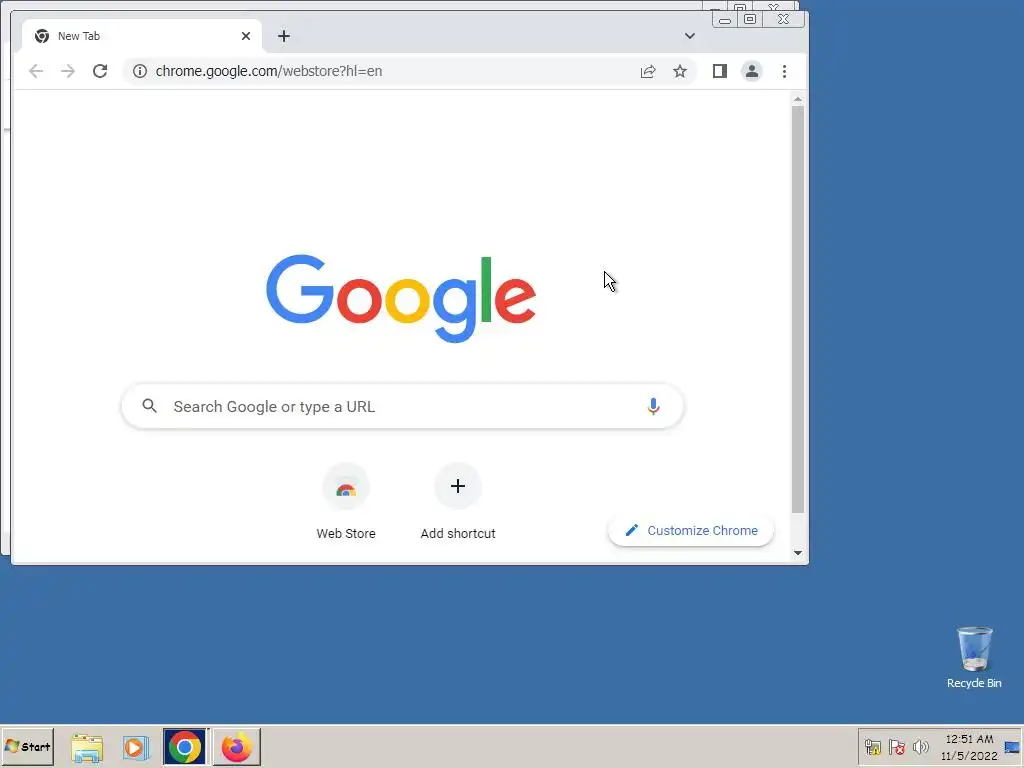Open the side panel
The height and width of the screenshot is (768, 1024).
tap(720, 71)
